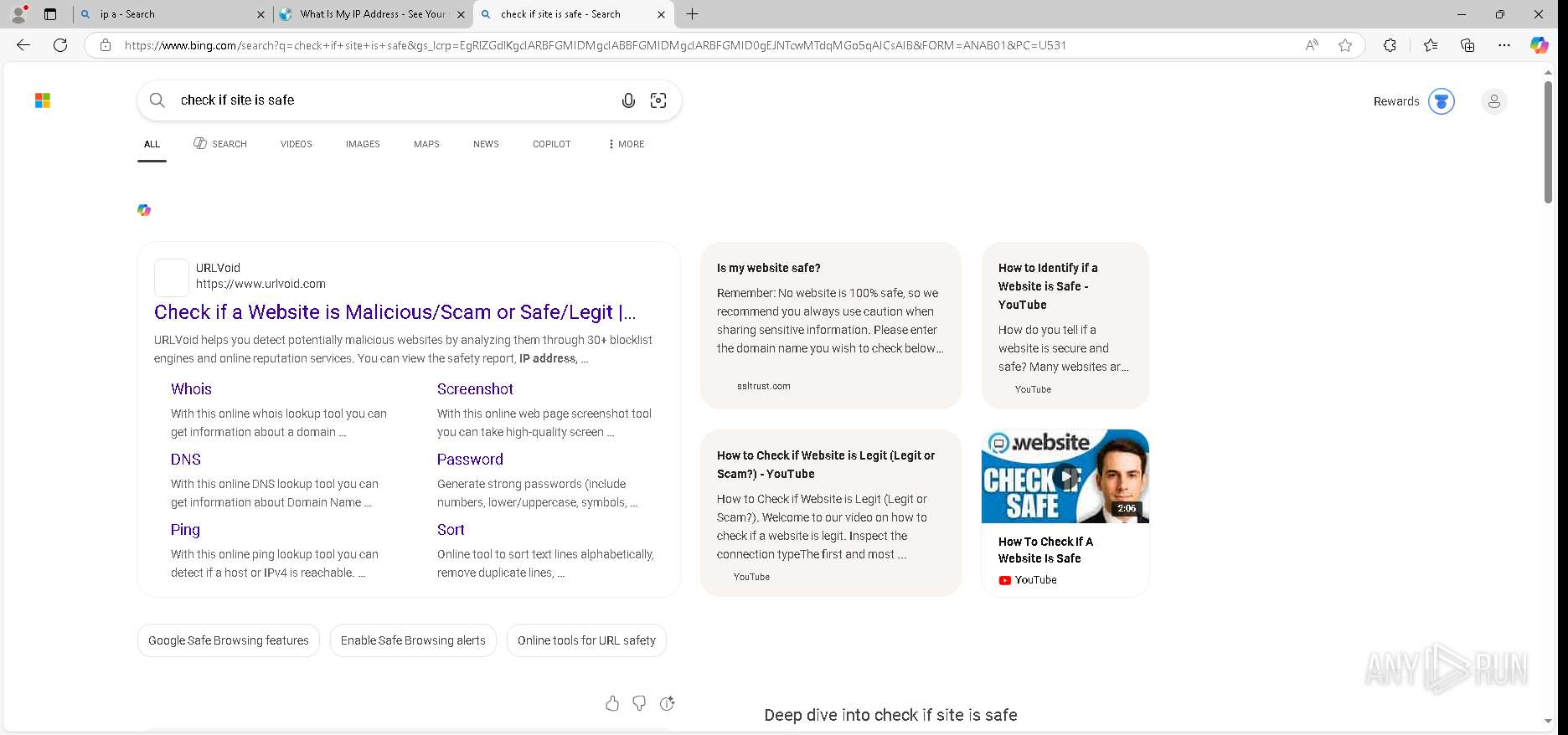The image size is (1568, 735).
Task: Open the COPILOT tab
Action: (552, 144)
